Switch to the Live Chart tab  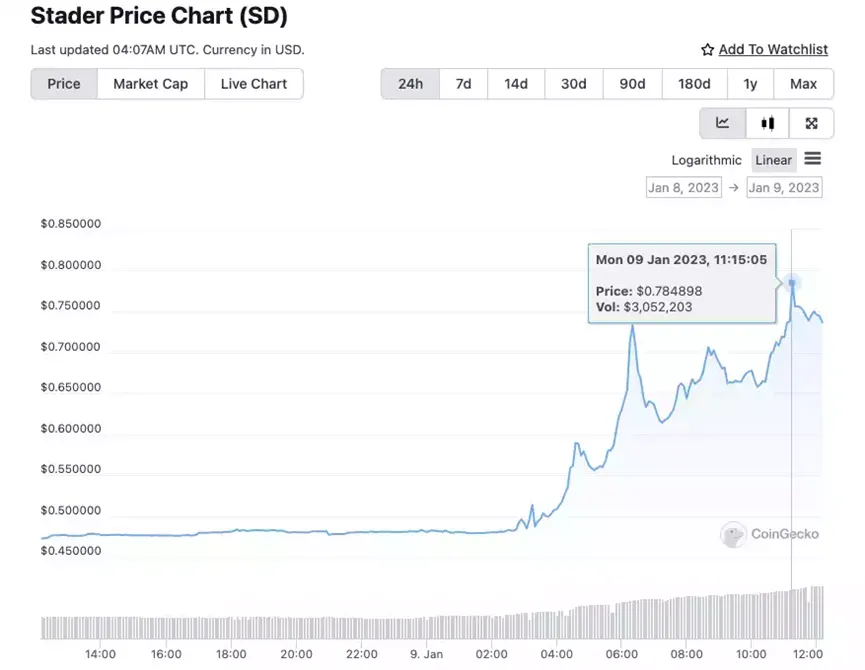tap(254, 84)
